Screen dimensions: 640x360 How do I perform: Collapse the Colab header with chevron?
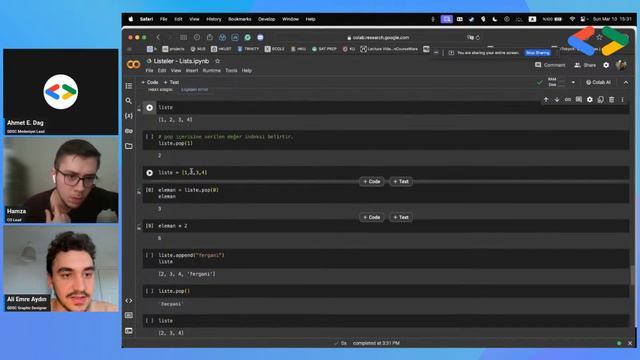626,82
